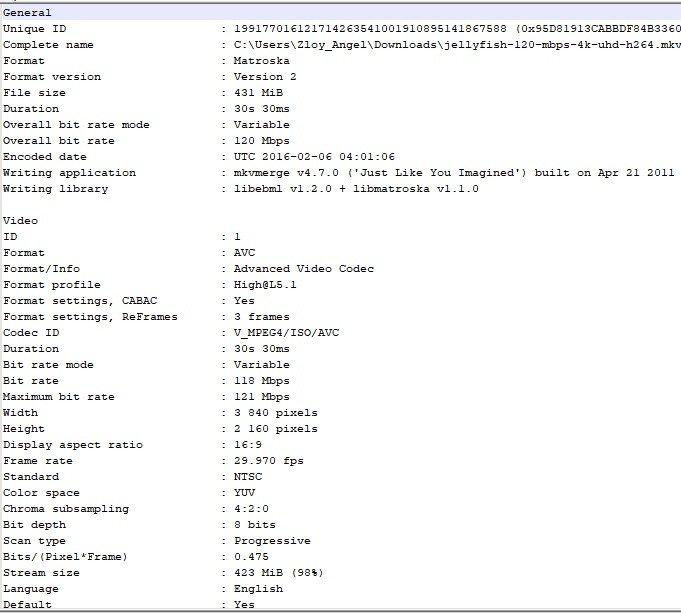Click the Variable overall bit rate mode value
The width and height of the screenshot is (681, 613).
pos(261,125)
